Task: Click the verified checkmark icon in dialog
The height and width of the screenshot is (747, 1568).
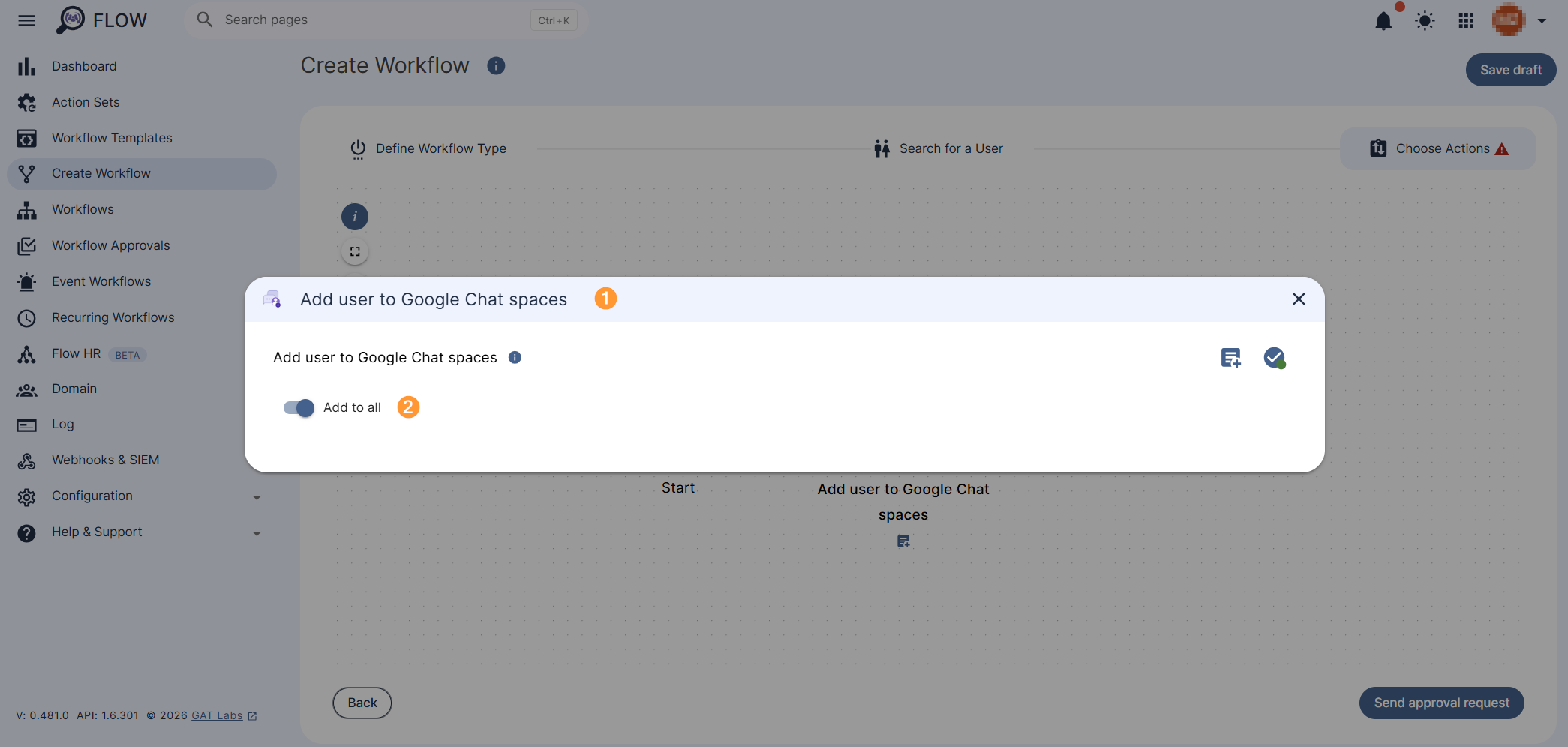Action: [1274, 358]
